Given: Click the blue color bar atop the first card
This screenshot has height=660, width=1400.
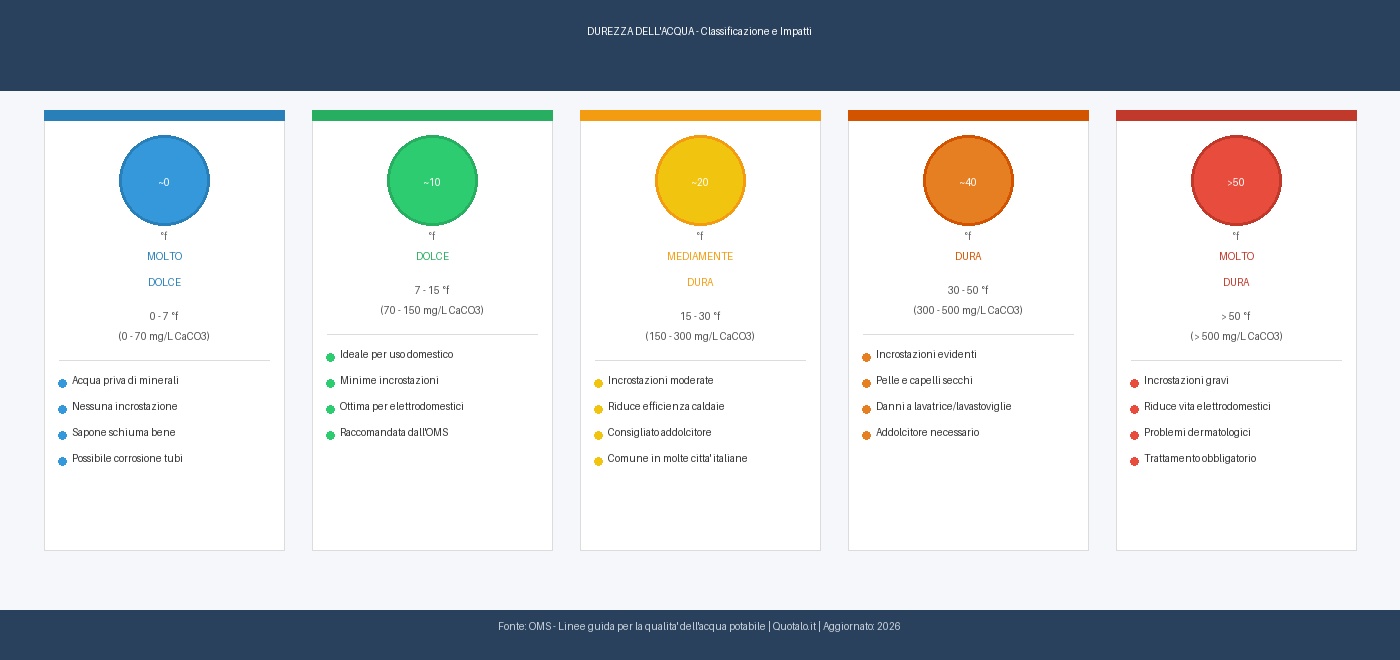Looking at the screenshot, I should pos(164,115).
